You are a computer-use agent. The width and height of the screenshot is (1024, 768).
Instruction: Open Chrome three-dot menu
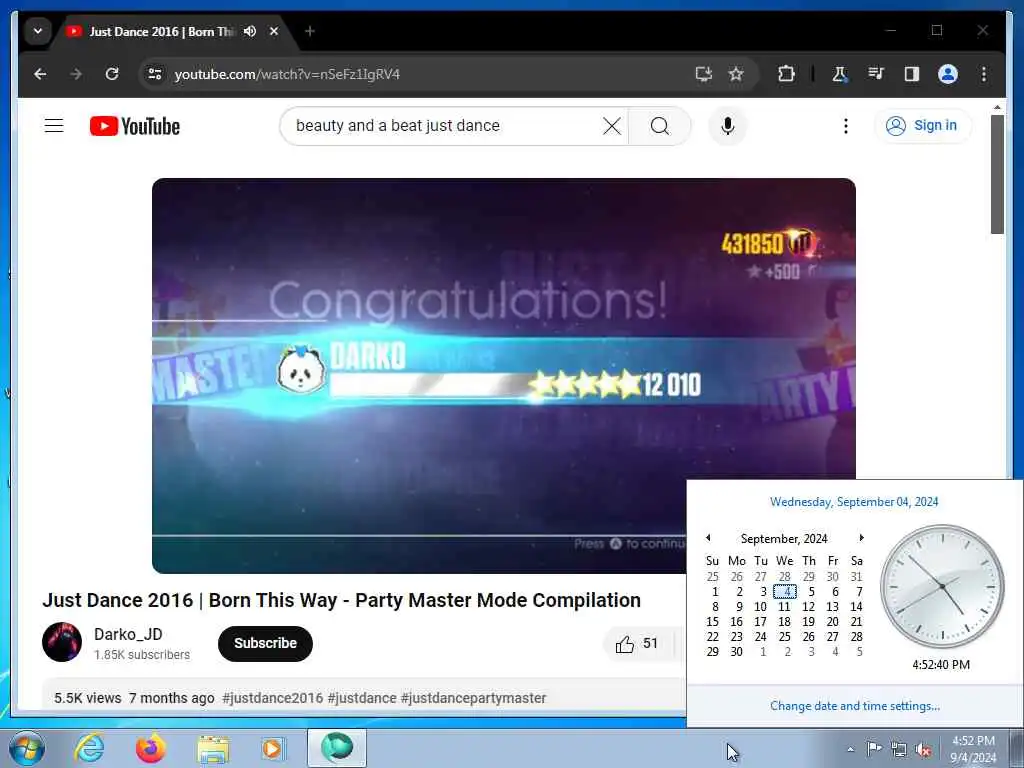[x=984, y=74]
